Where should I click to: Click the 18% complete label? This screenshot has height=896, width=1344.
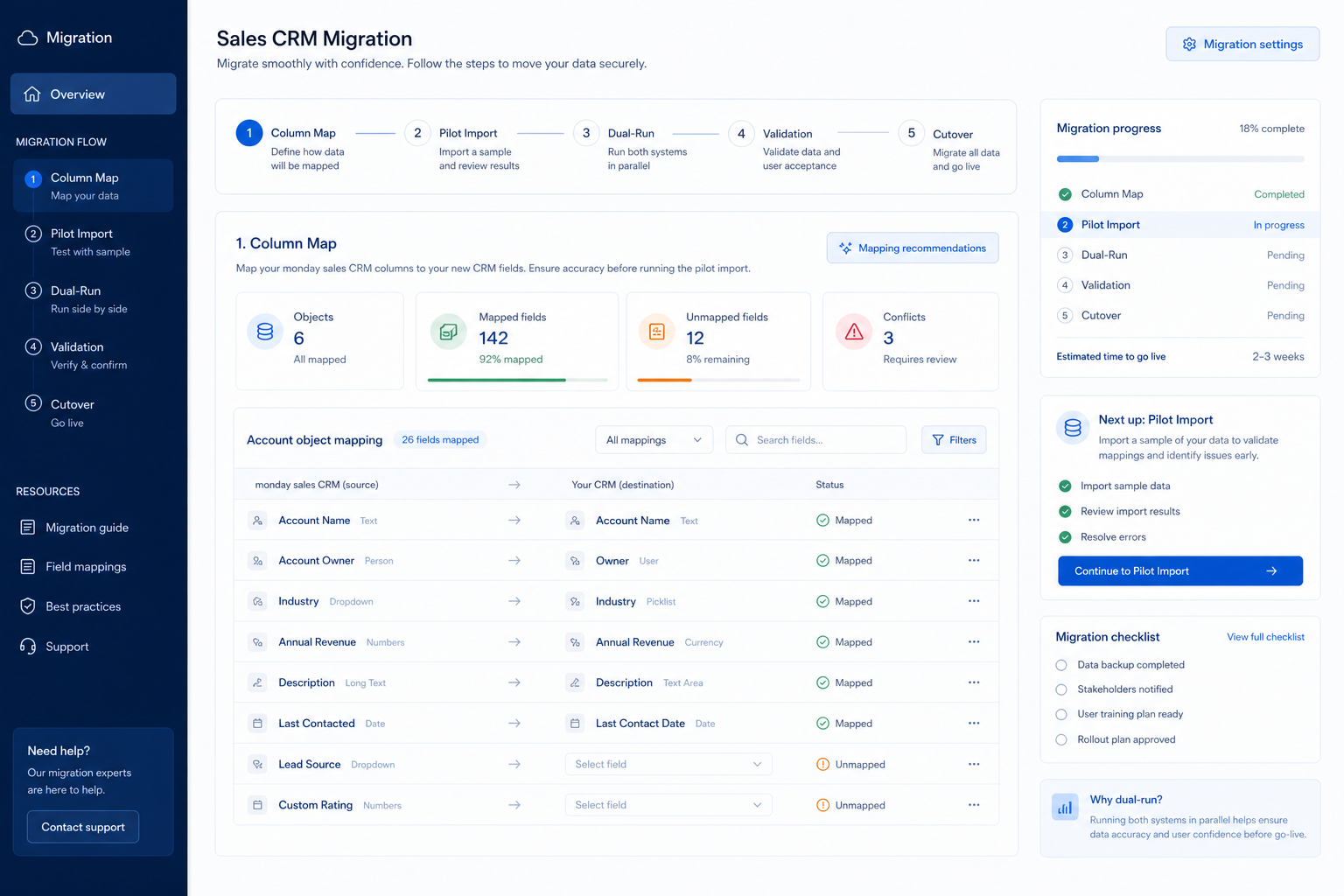click(x=1271, y=129)
